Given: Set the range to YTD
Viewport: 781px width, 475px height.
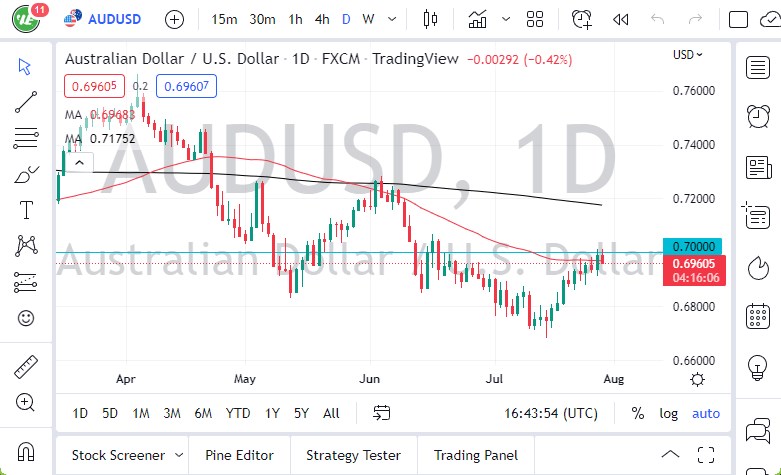Looking at the screenshot, I should [238, 413].
